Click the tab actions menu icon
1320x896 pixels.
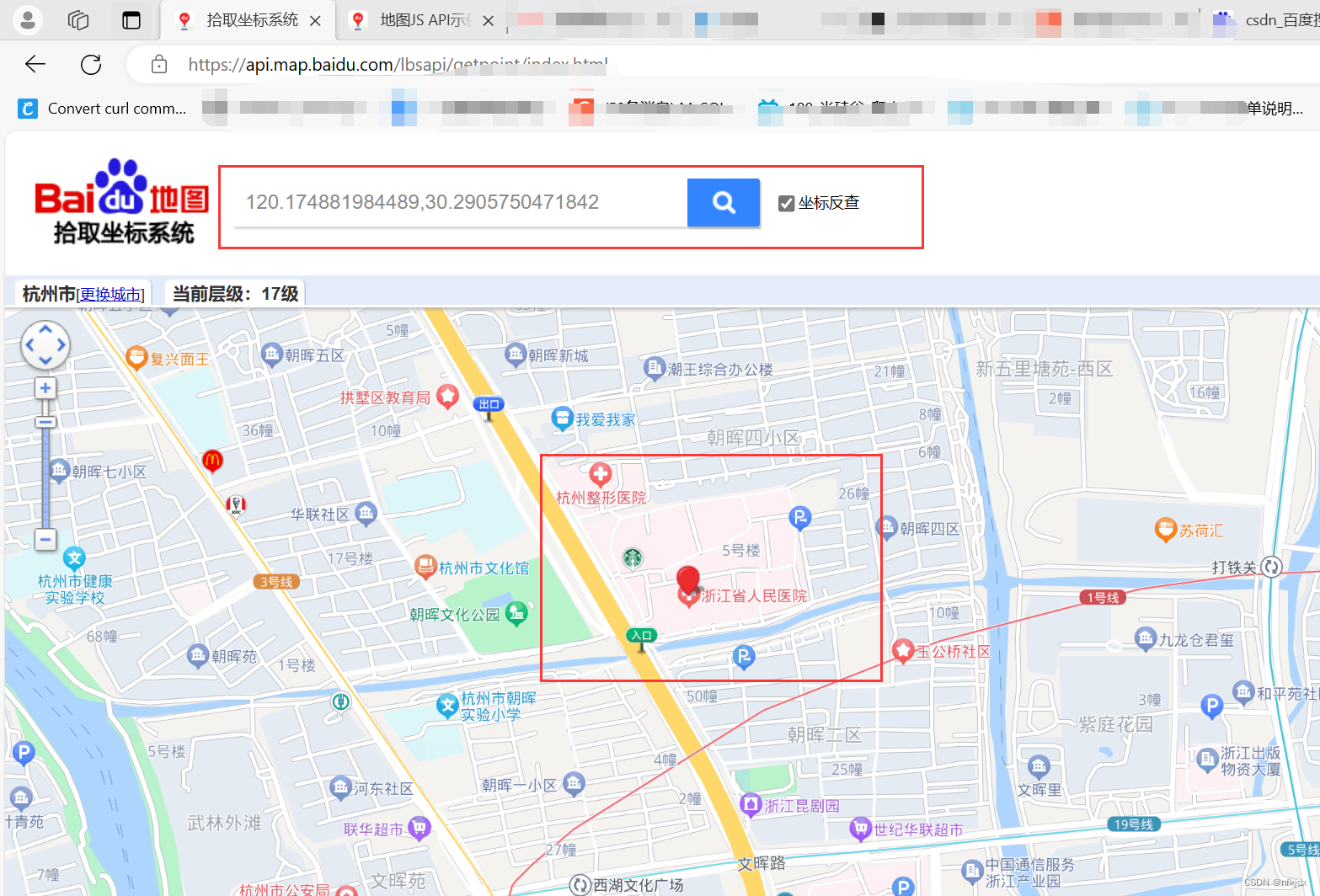tap(131, 20)
